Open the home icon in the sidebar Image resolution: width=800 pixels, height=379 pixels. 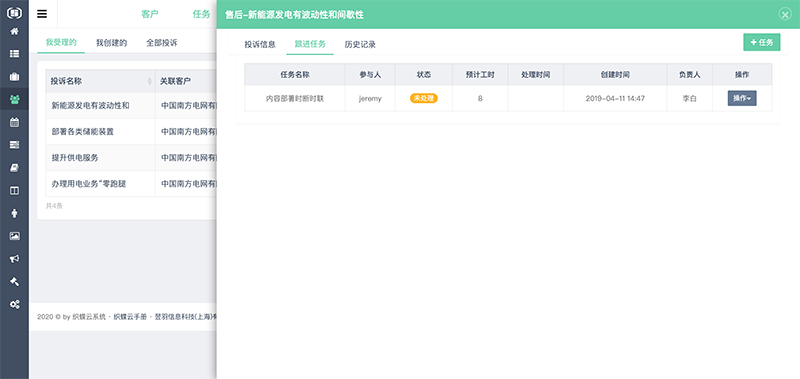click(14, 32)
